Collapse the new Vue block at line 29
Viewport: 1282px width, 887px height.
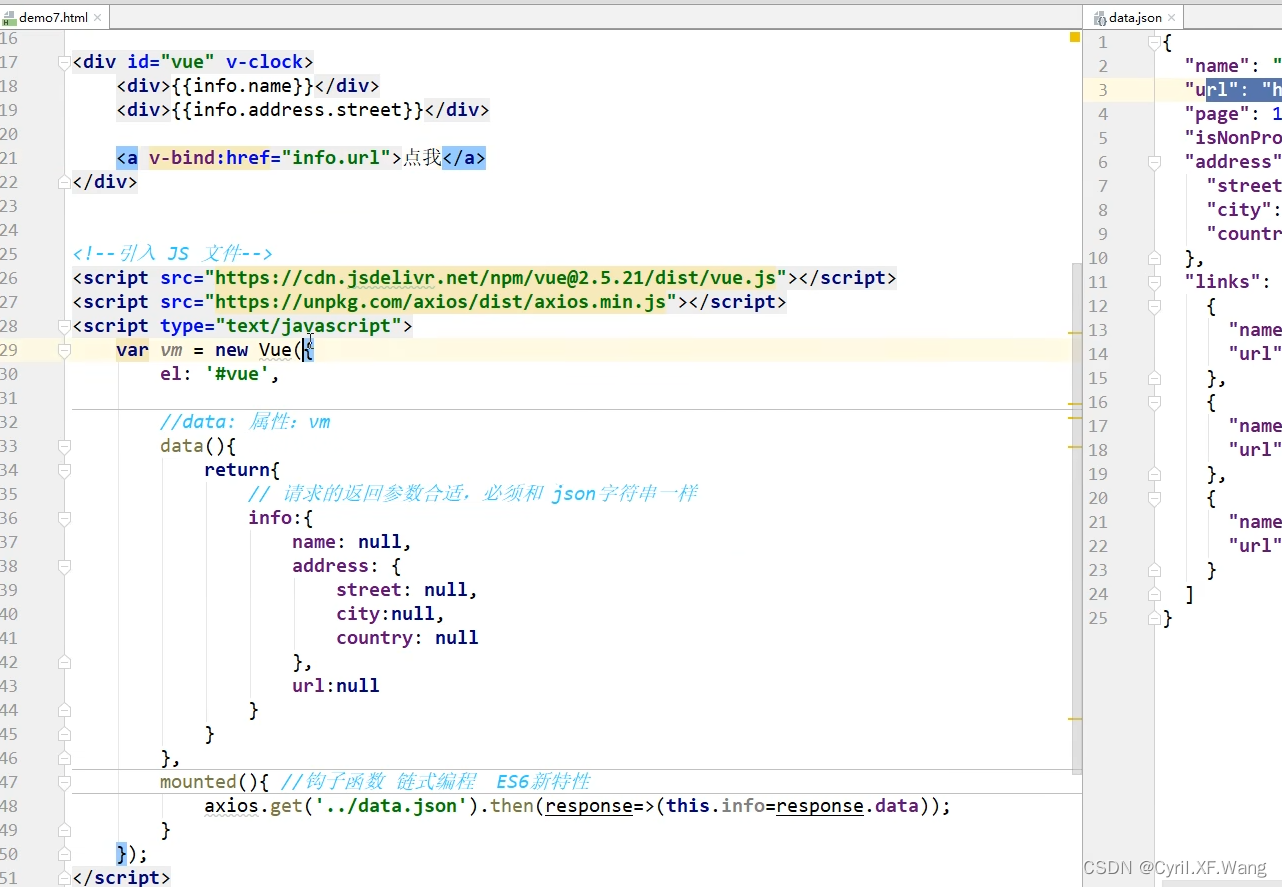click(64, 350)
